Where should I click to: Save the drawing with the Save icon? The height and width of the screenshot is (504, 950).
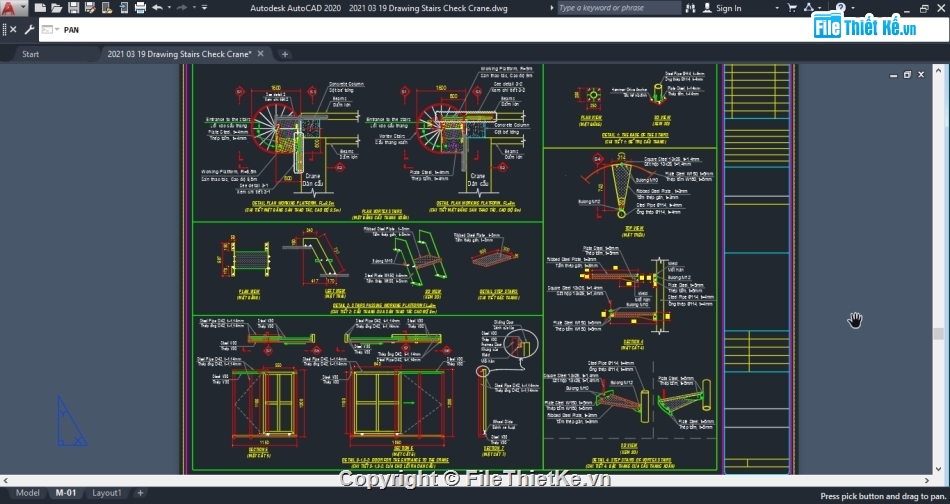pos(73,8)
